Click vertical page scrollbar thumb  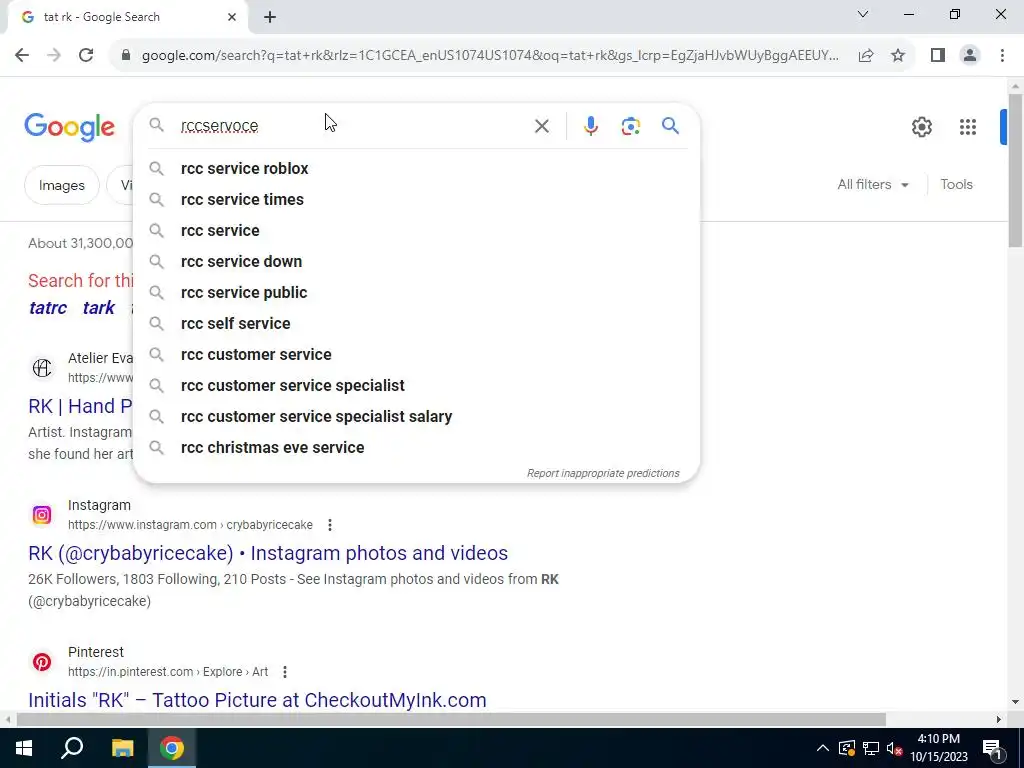pyautogui.click(x=1016, y=170)
